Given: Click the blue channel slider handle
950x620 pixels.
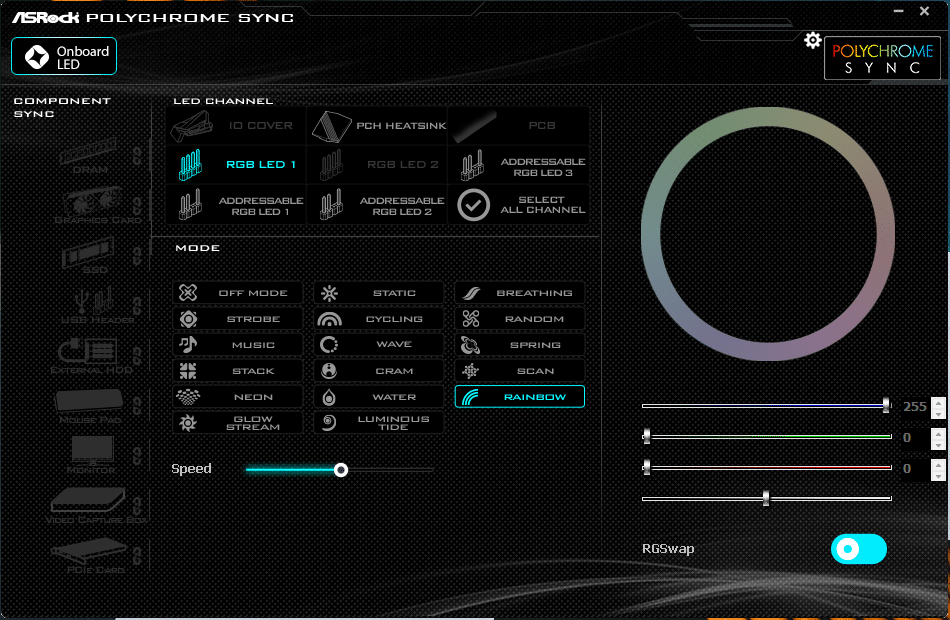Looking at the screenshot, I should point(886,405).
